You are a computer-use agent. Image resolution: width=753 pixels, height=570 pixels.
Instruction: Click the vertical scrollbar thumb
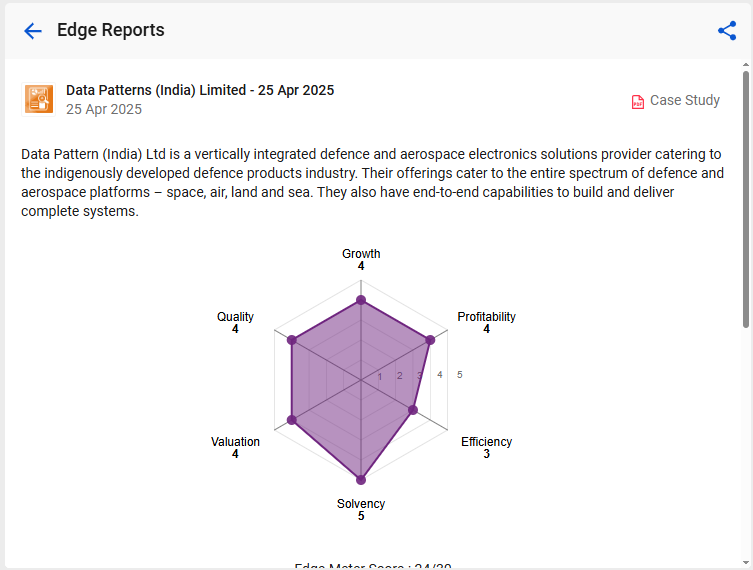pyautogui.click(x=746, y=200)
